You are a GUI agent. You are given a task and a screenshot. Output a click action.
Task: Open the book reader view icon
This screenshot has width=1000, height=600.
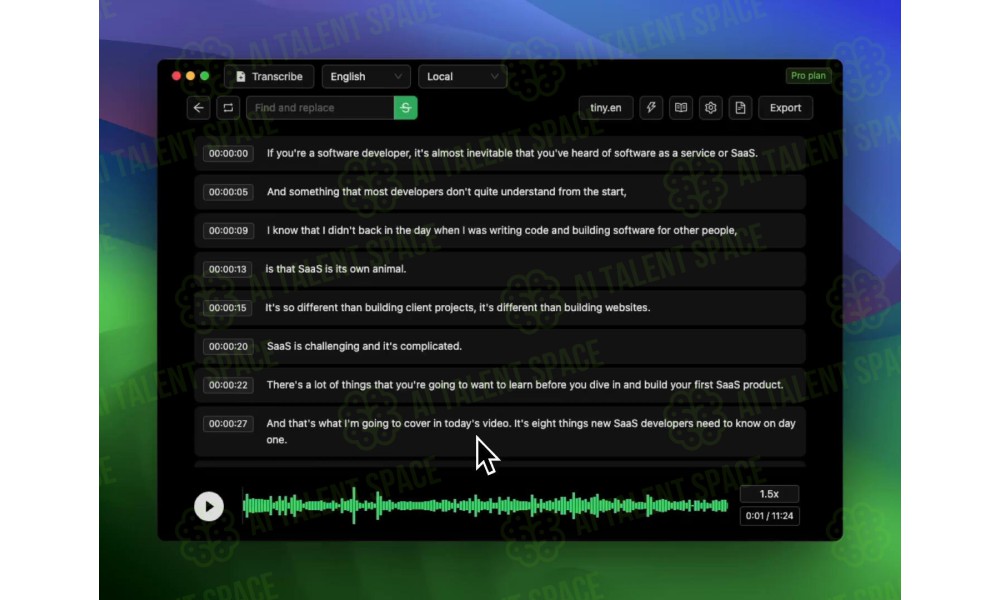(x=681, y=108)
